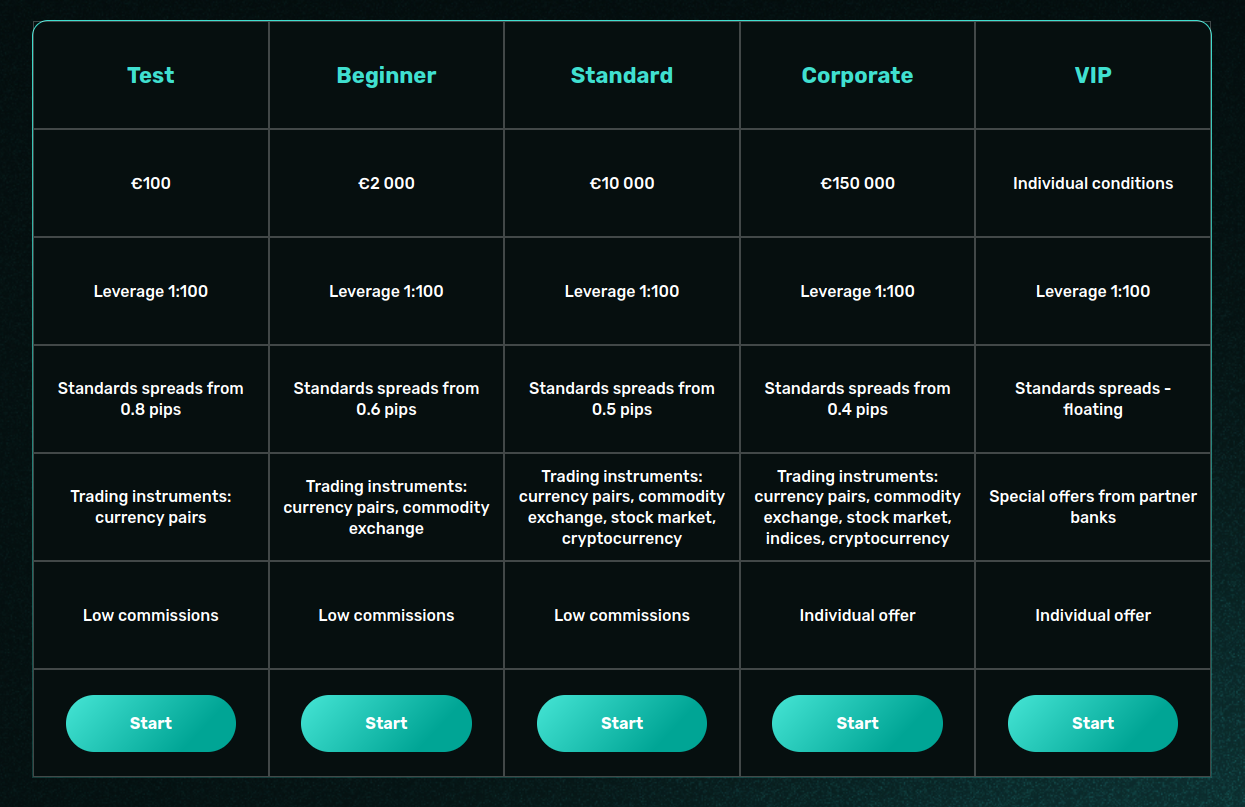Click Special offers from partner banks

point(1093,507)
